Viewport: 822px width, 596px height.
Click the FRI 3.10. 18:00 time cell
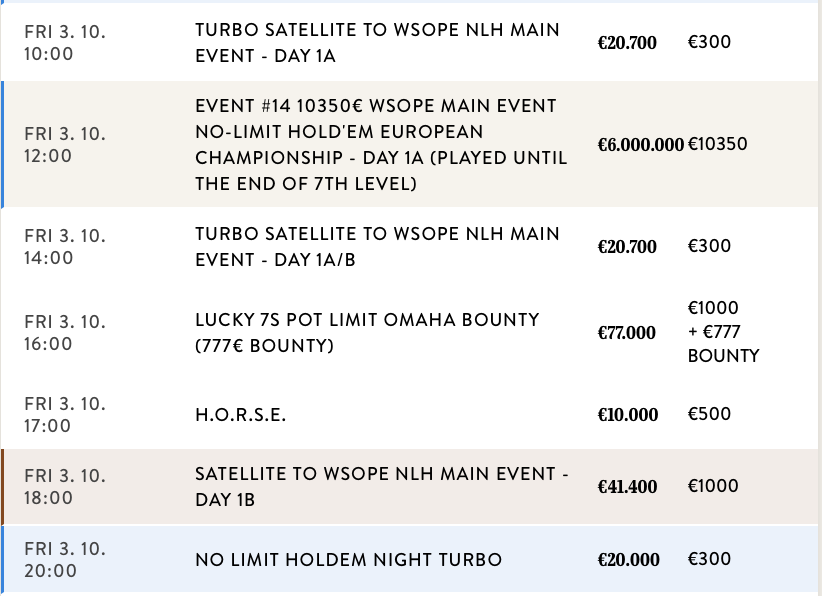click(x=65, y=487)
